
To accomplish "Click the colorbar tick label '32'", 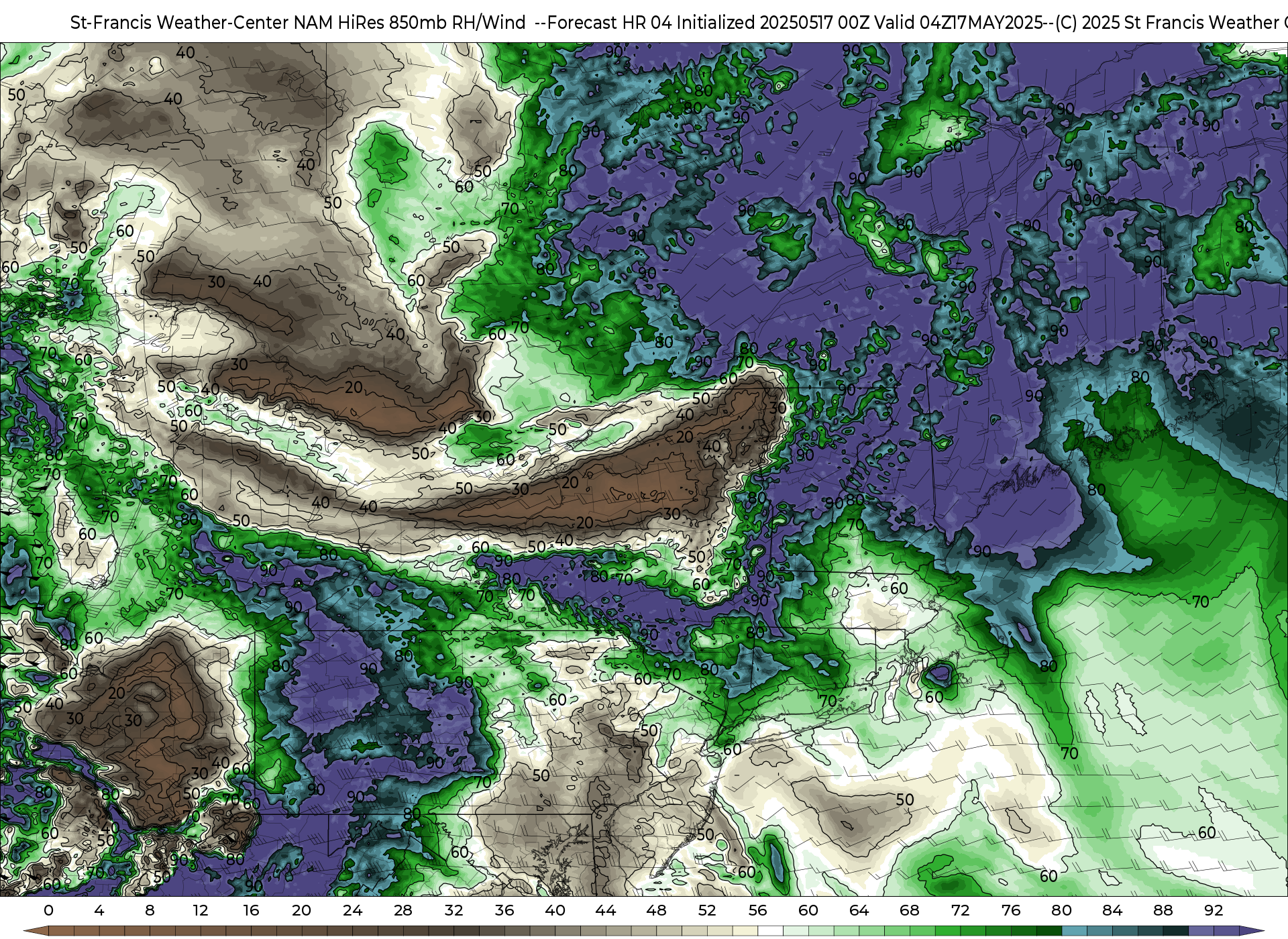I will click(x=453, y=911).
